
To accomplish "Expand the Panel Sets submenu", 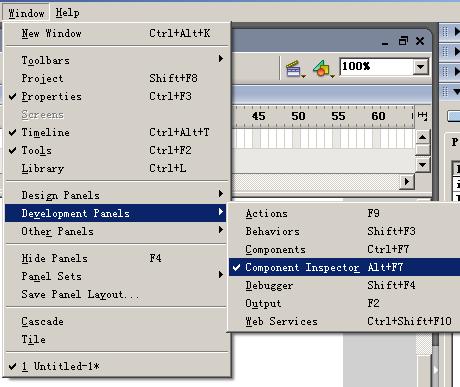I will pyautogui.click(x=117, y=276).
